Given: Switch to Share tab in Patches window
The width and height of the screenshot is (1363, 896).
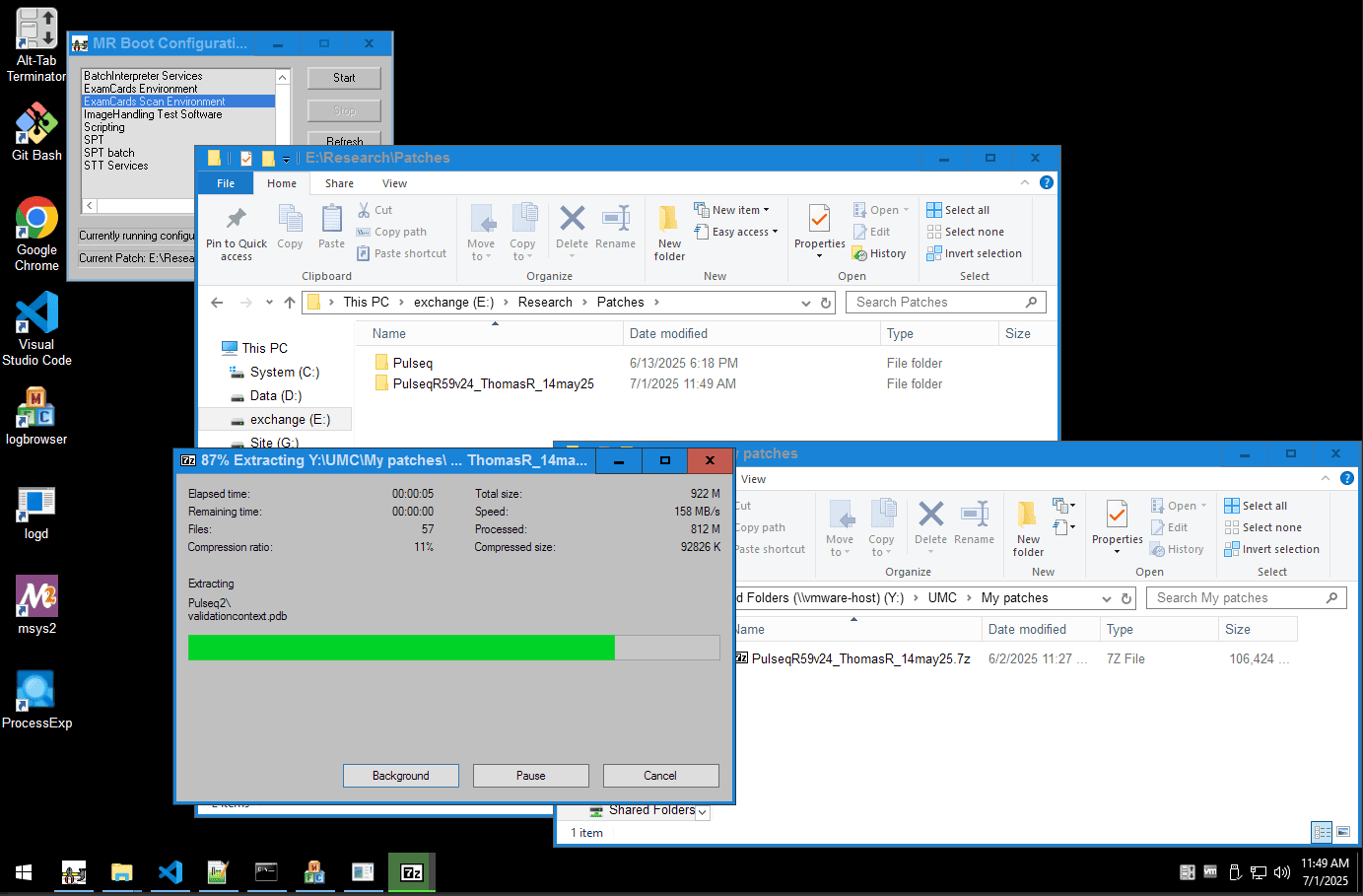Looking at the screenshot, I should tap(339, 183).
